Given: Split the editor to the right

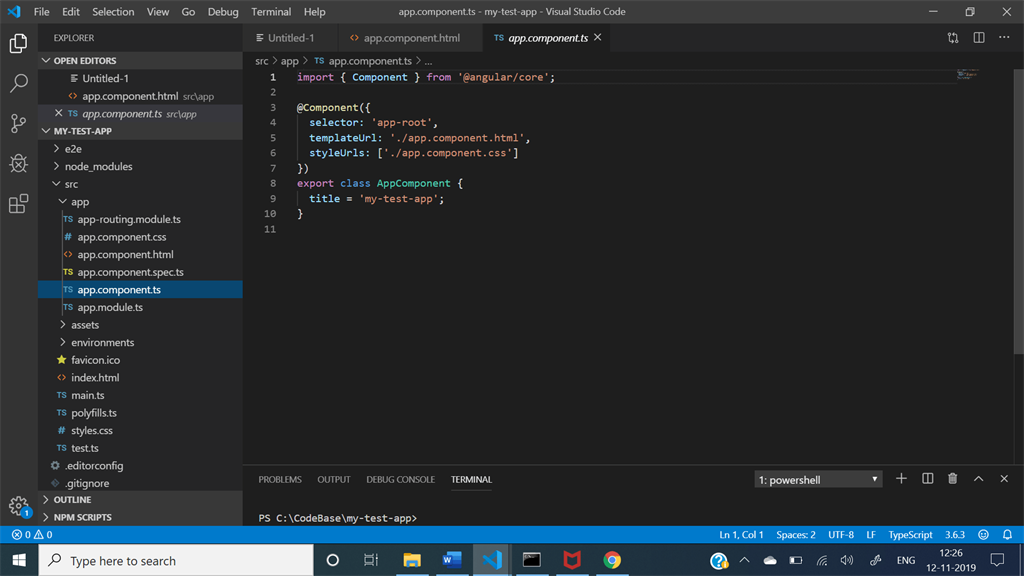Looking at the screenshot, I should 979,38.
